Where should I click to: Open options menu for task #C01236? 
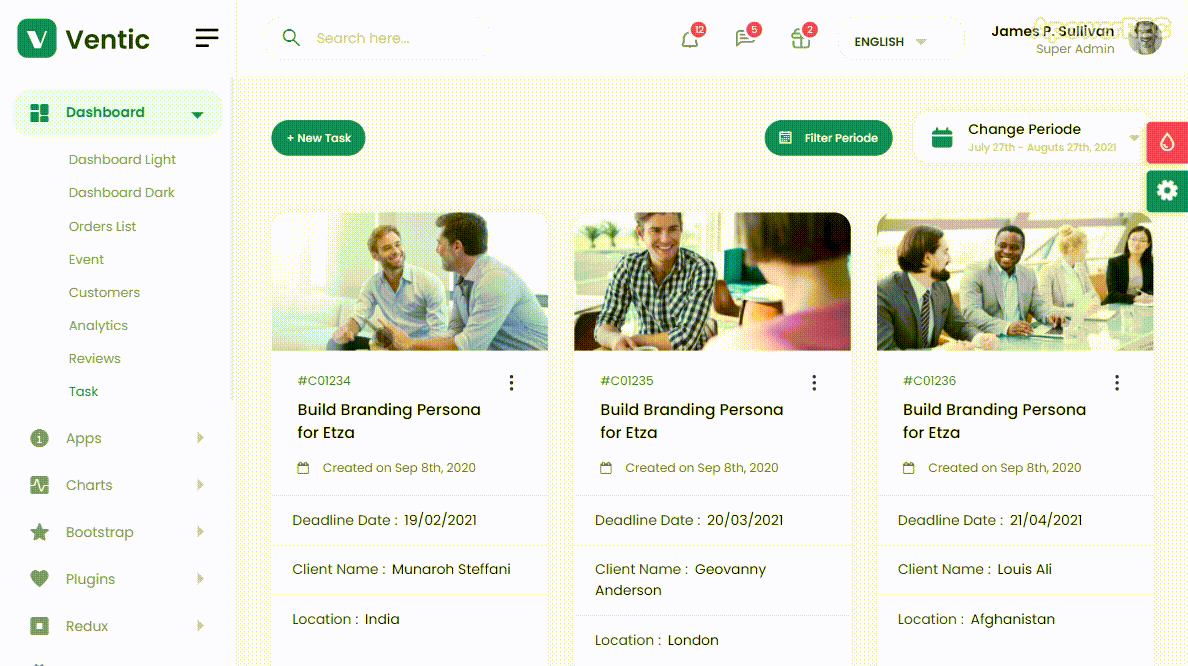tap(1117, 383)
